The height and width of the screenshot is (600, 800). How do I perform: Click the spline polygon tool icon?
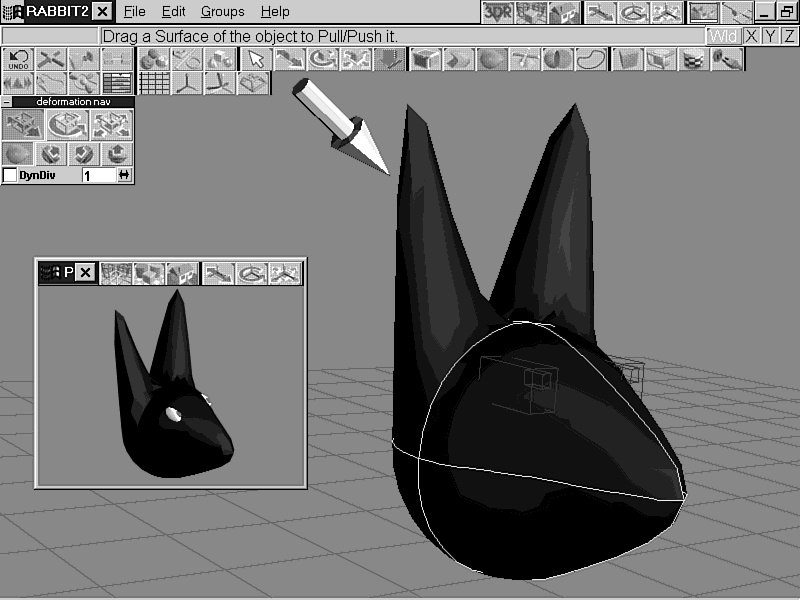coord(592,59)
